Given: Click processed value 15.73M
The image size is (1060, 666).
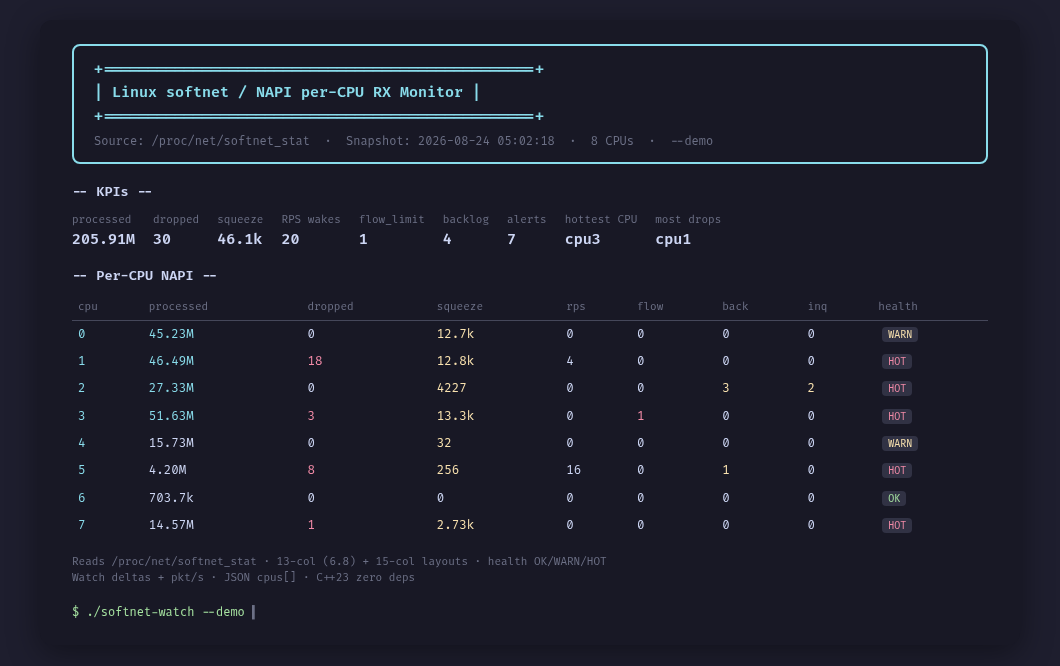Looking at the screenshot, I should 171,442.
